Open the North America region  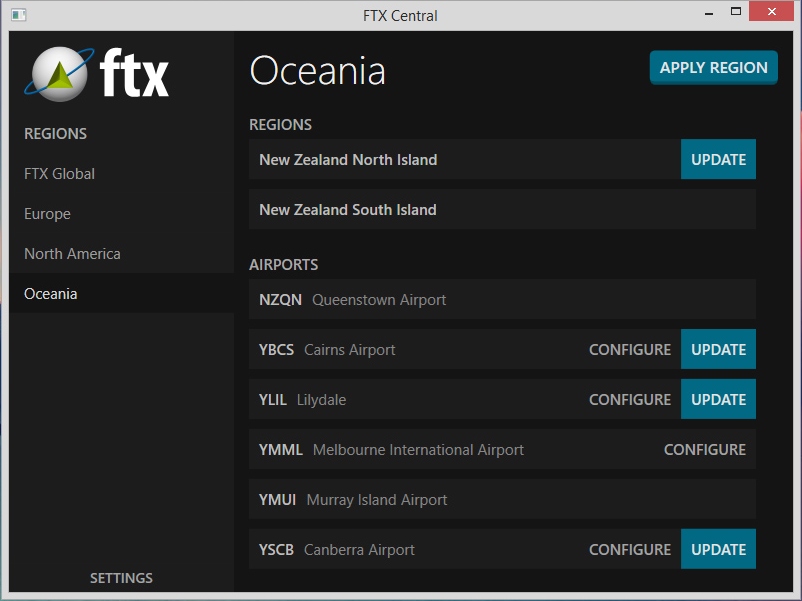[72, 254]
